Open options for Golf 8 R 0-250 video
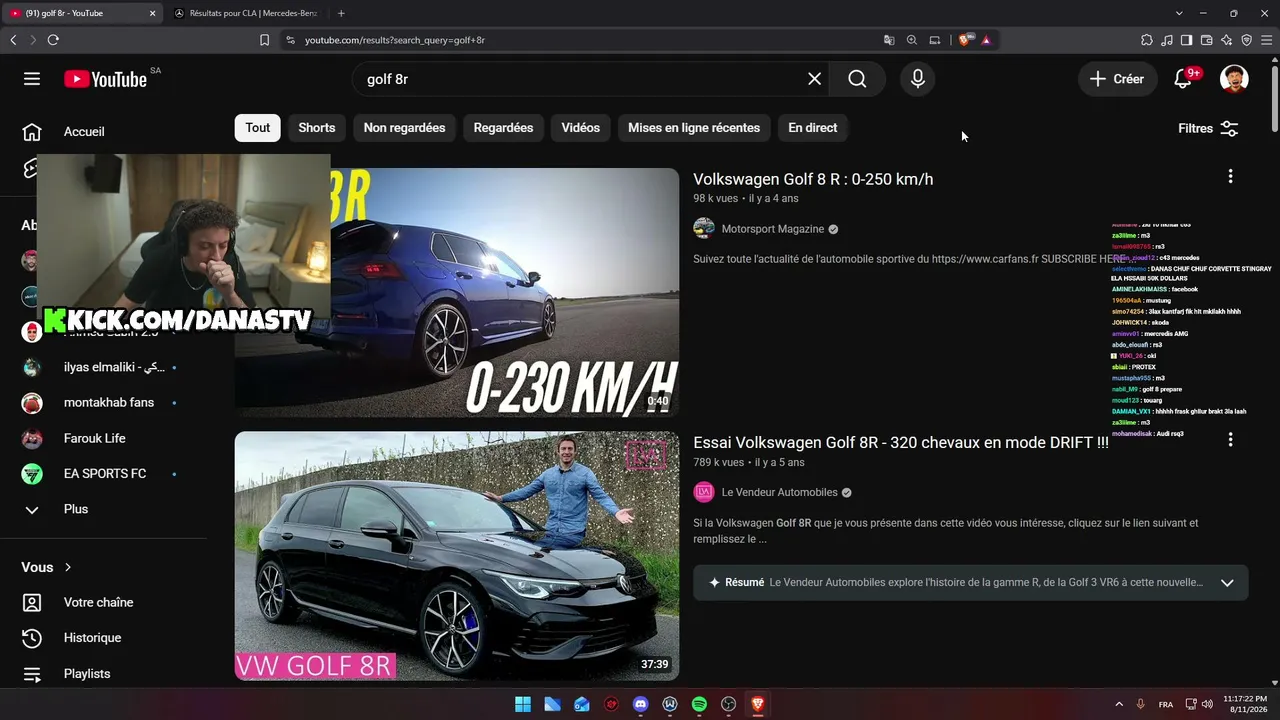Viewport: 1280px width, 720px height. (x=1230, y=177)
